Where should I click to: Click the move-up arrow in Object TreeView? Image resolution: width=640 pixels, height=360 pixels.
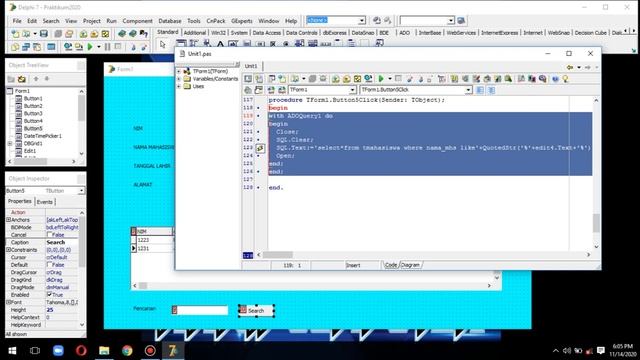tap(36, 79)
